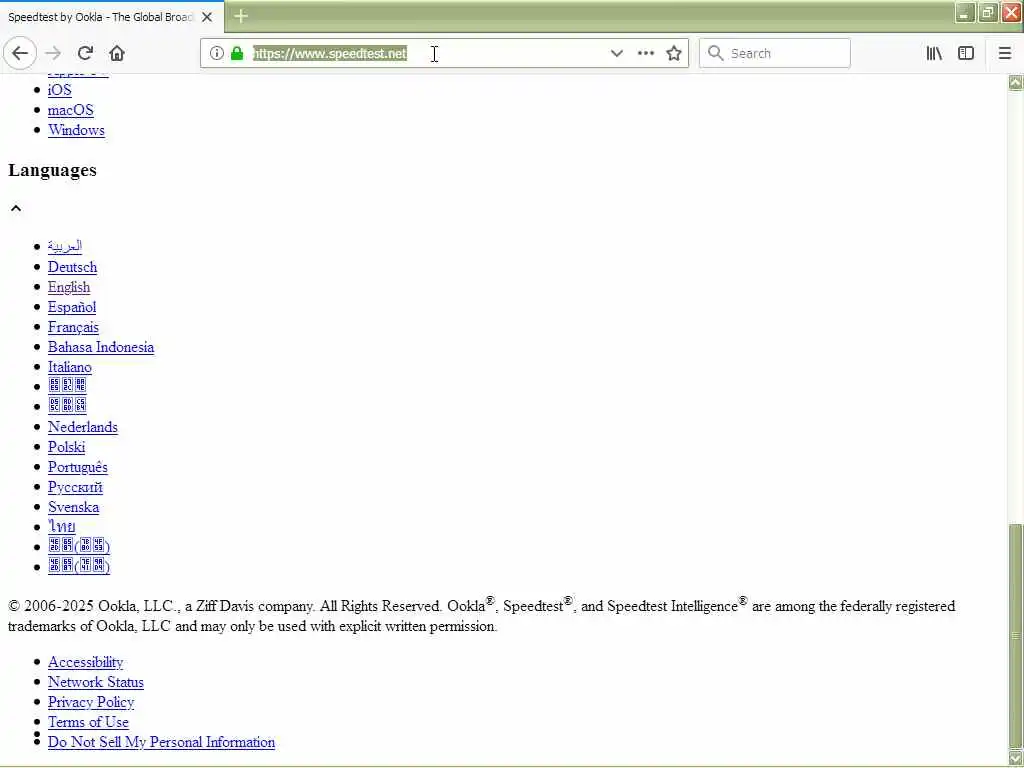Switch language to Arabic
This screenshot has height=768, width=1024.
tap(65, 247)
